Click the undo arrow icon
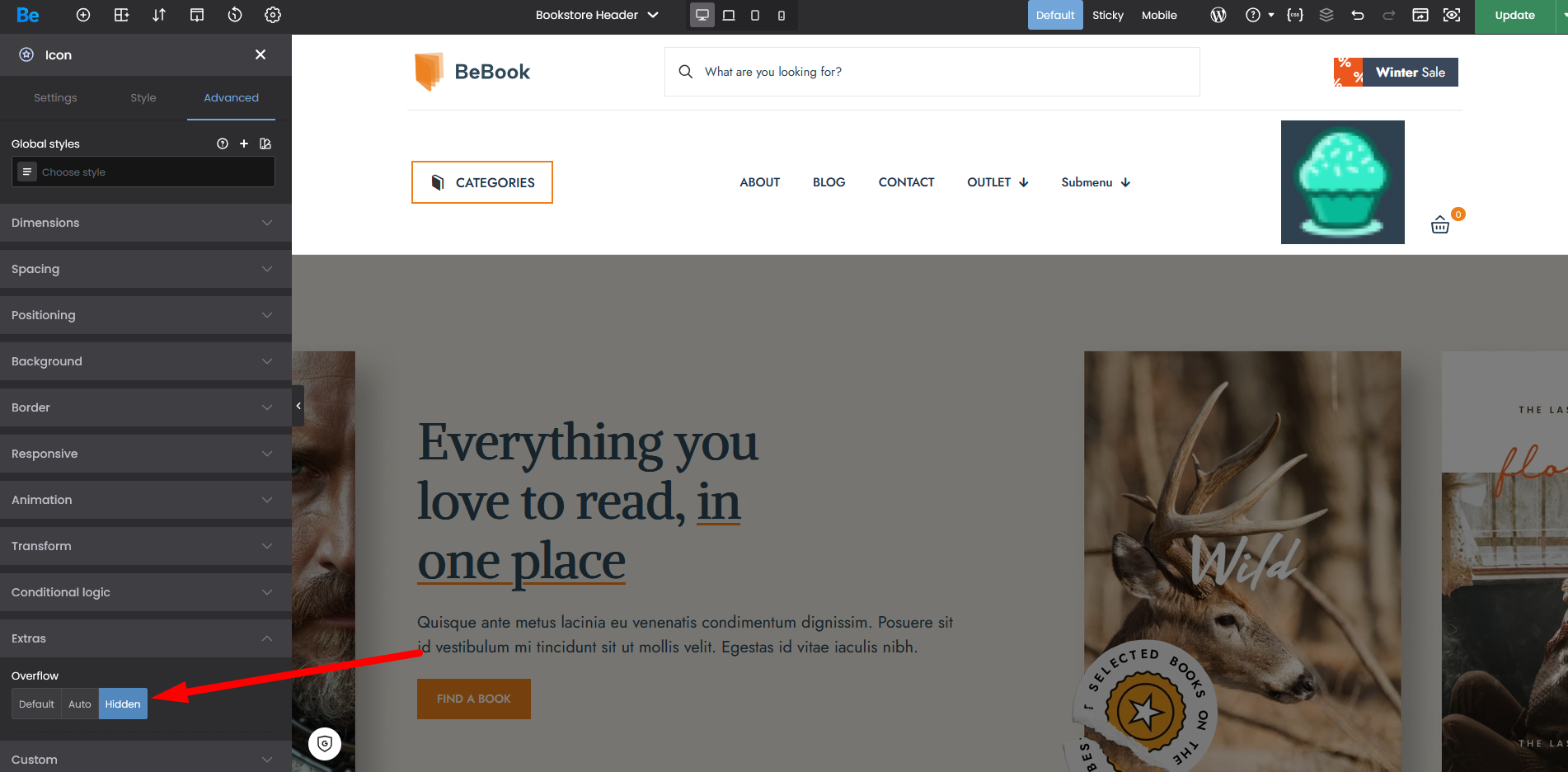 click(1358, 15)
